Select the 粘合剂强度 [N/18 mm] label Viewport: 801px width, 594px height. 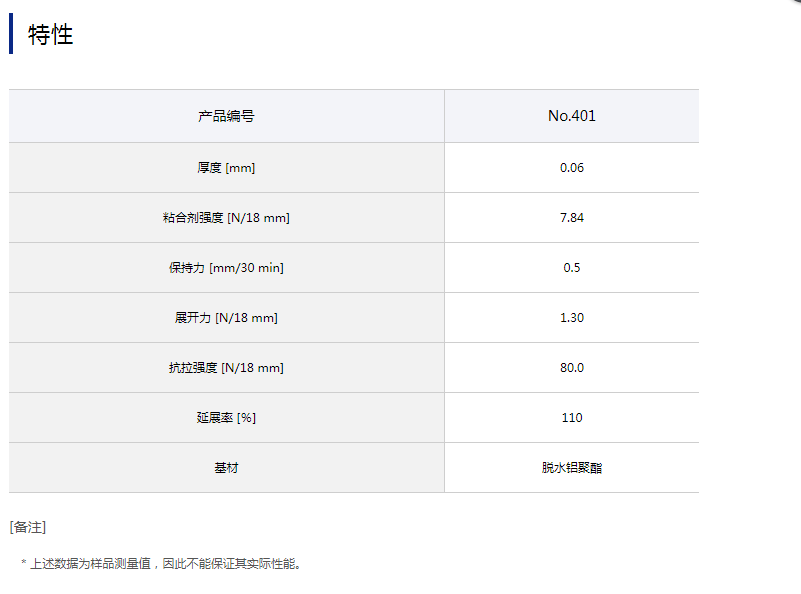226,218
